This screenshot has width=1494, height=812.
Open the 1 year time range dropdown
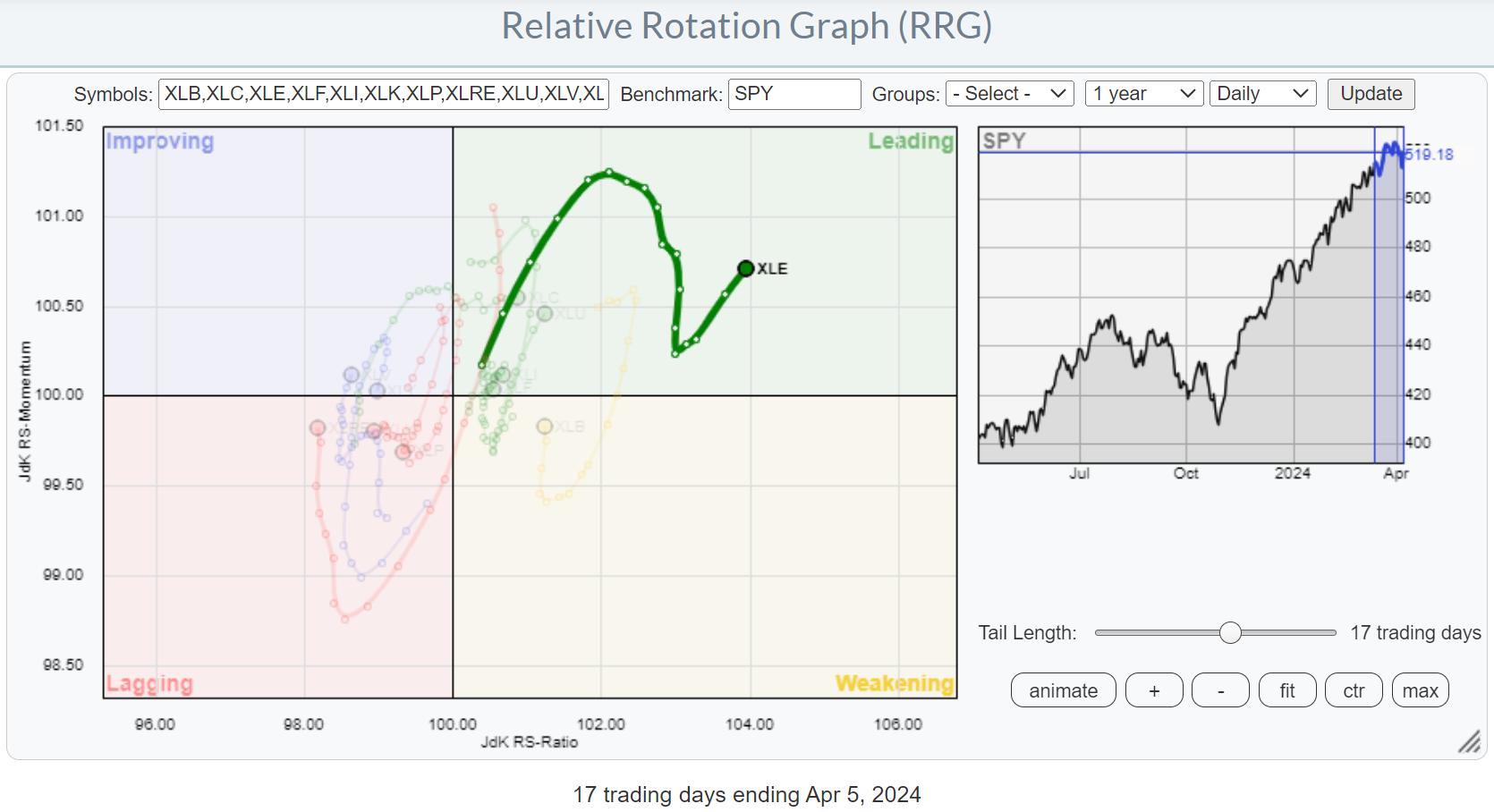(1143, 94)
